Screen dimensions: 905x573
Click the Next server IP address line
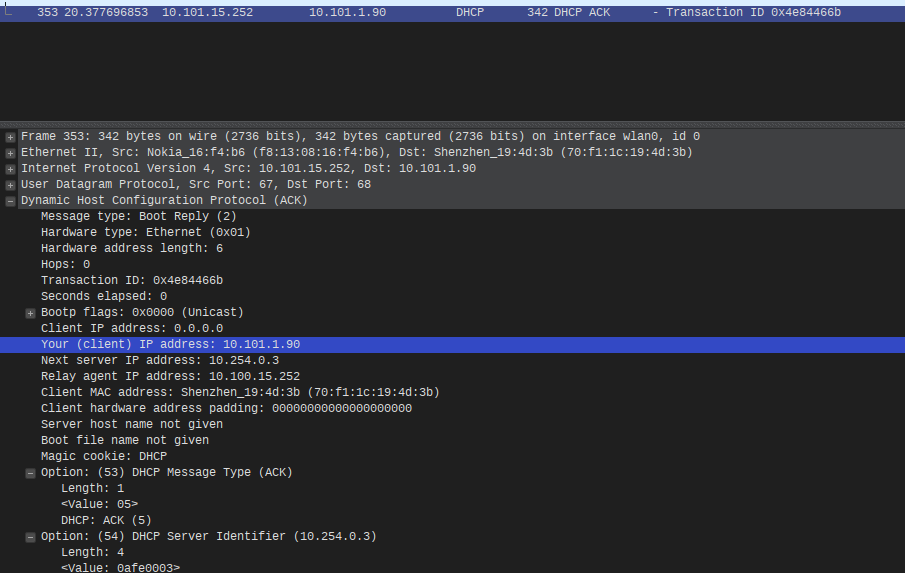(159, 361)
